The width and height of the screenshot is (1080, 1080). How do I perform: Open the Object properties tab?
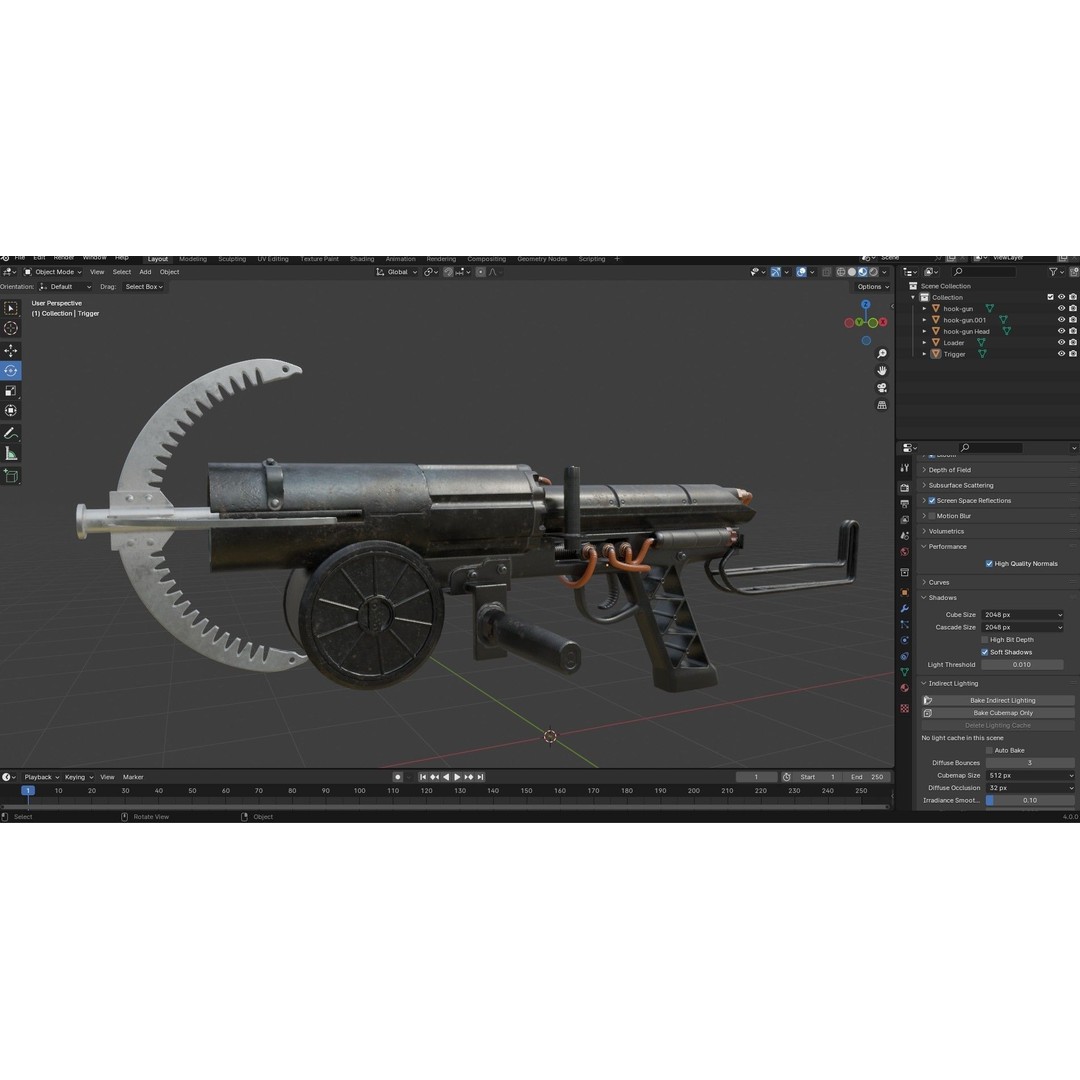click(x=904, y=592)
